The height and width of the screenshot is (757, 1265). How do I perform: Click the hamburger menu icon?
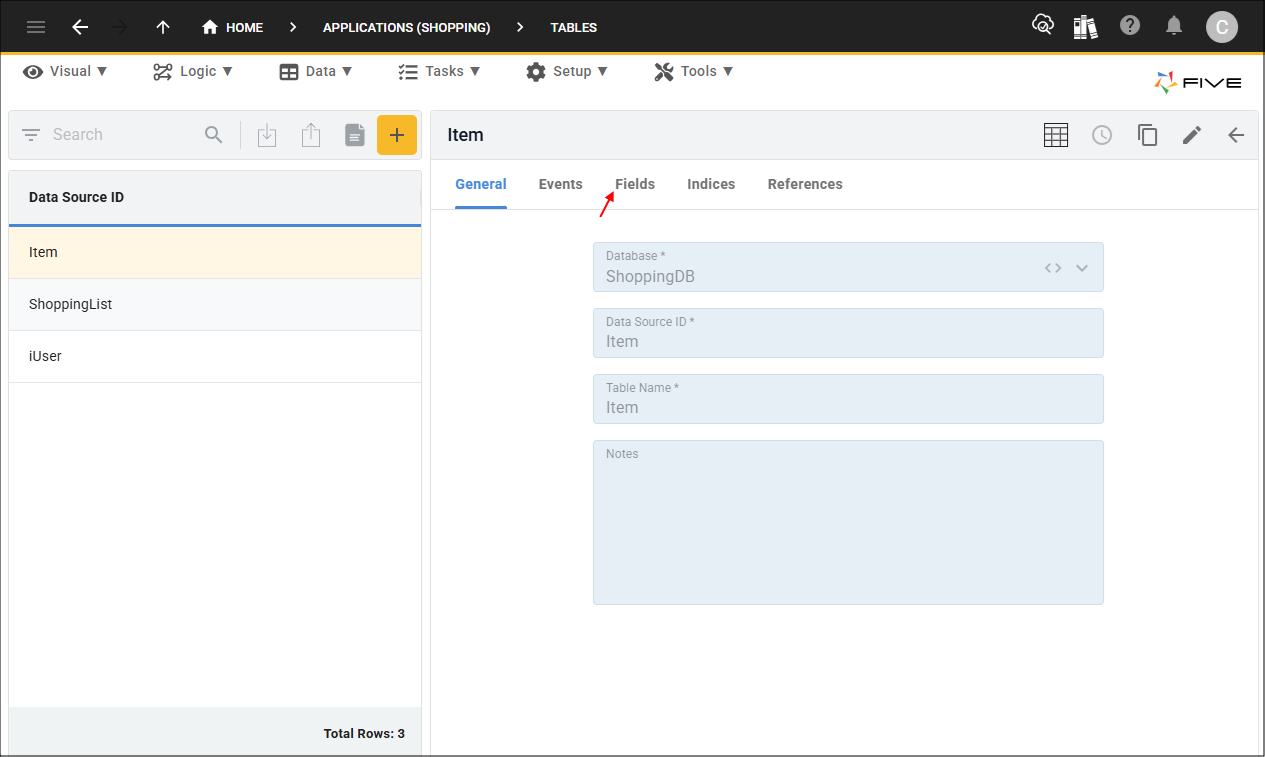[x=36, y=27]
